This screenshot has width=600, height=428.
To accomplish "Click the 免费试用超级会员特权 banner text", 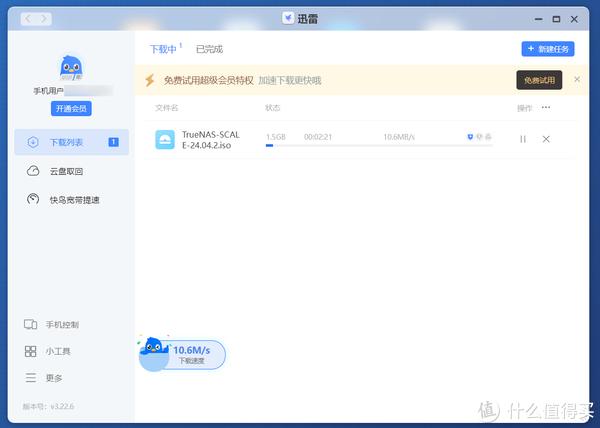I will pyautogui.click(x=209, y=80).
